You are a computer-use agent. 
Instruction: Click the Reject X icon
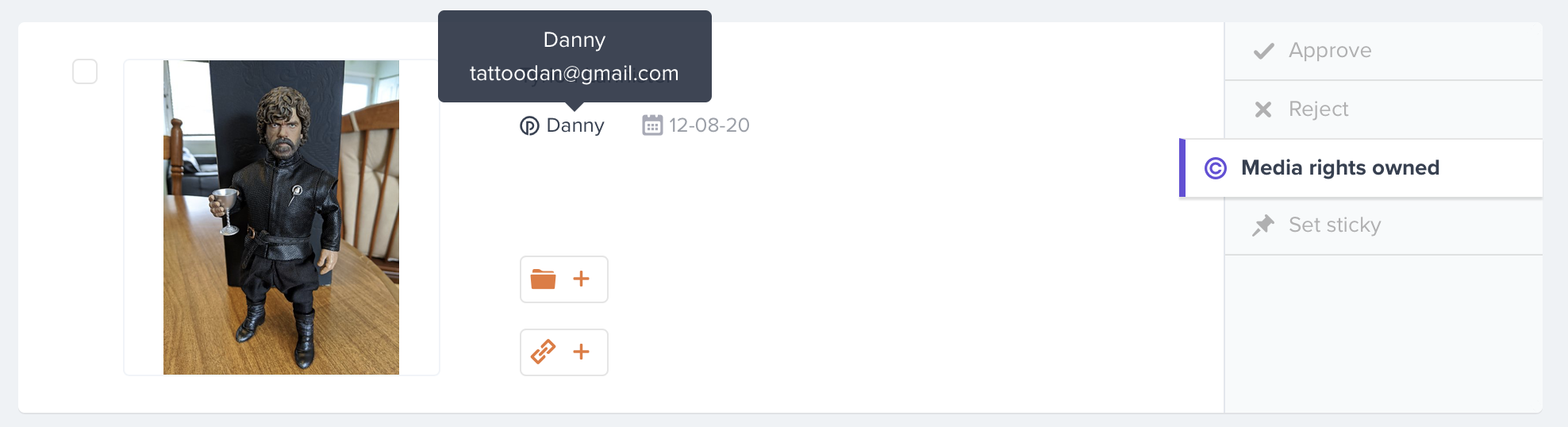(x=1263, y=110)
